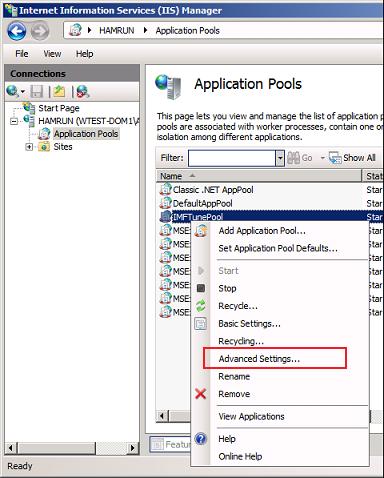Select Help in the context menu
Image resolution: width=384 pixels, height=478 pixels.
click(227, 439)
